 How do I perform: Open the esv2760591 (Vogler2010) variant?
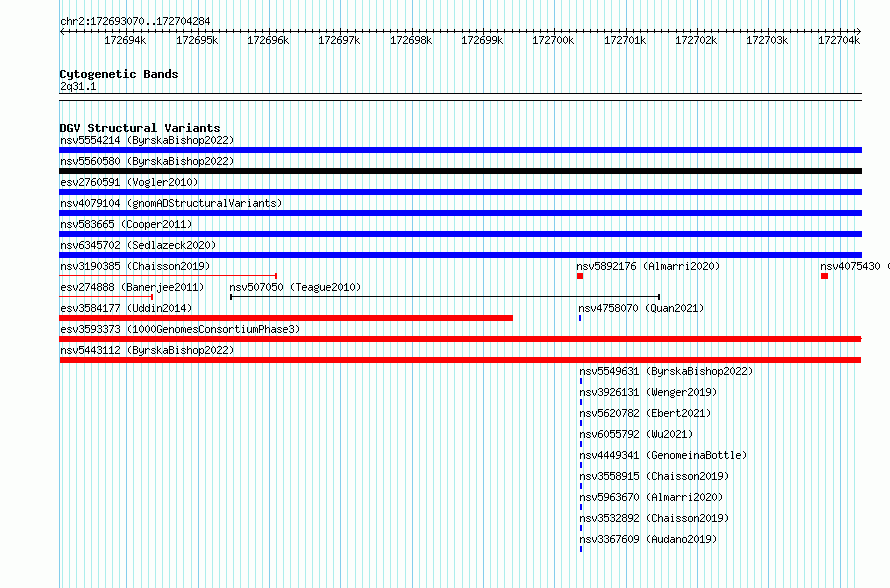pos(129,182)
